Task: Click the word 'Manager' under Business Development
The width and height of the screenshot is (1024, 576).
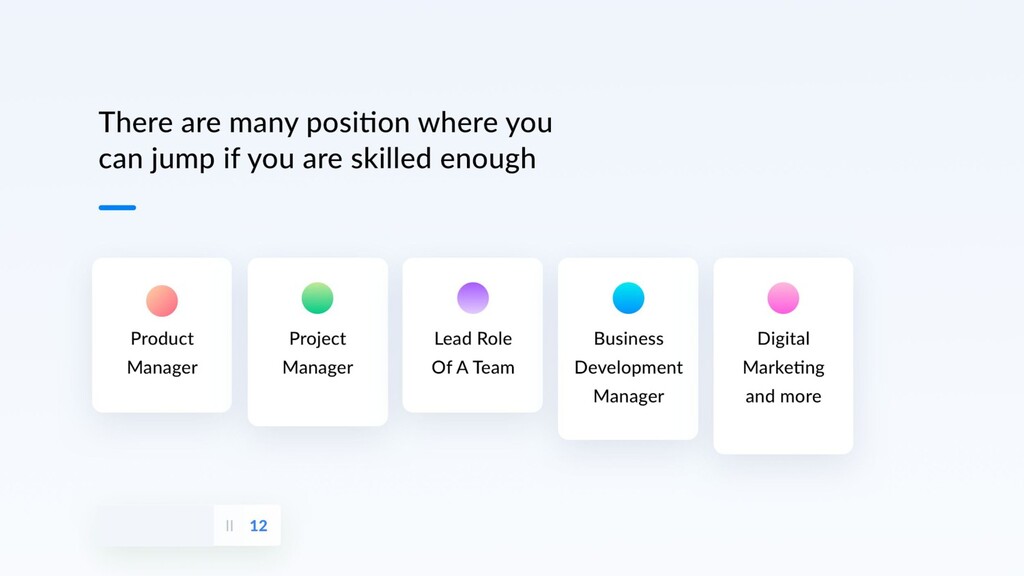Action: (628, 396)
